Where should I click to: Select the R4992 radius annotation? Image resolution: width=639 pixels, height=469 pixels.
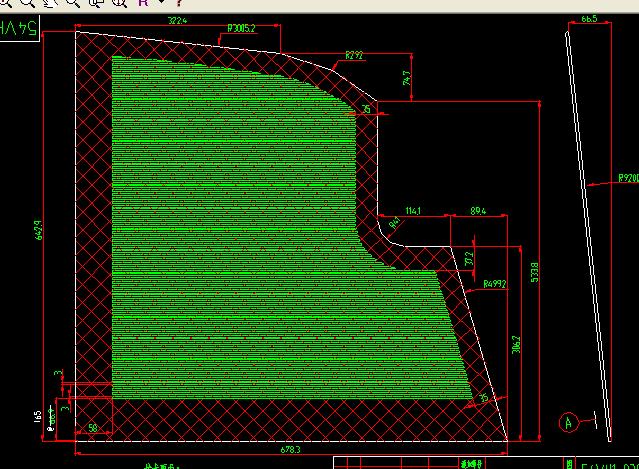[x=495, y=284]
